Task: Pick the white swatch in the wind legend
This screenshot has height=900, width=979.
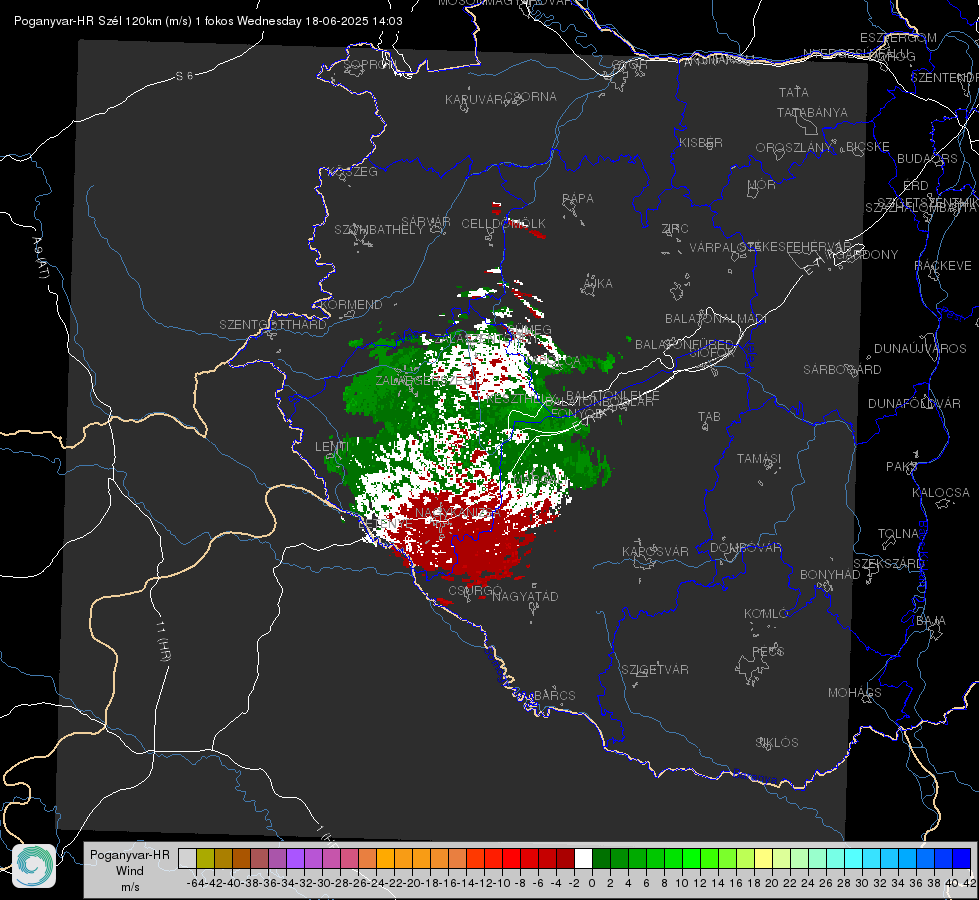Action: 583,858
